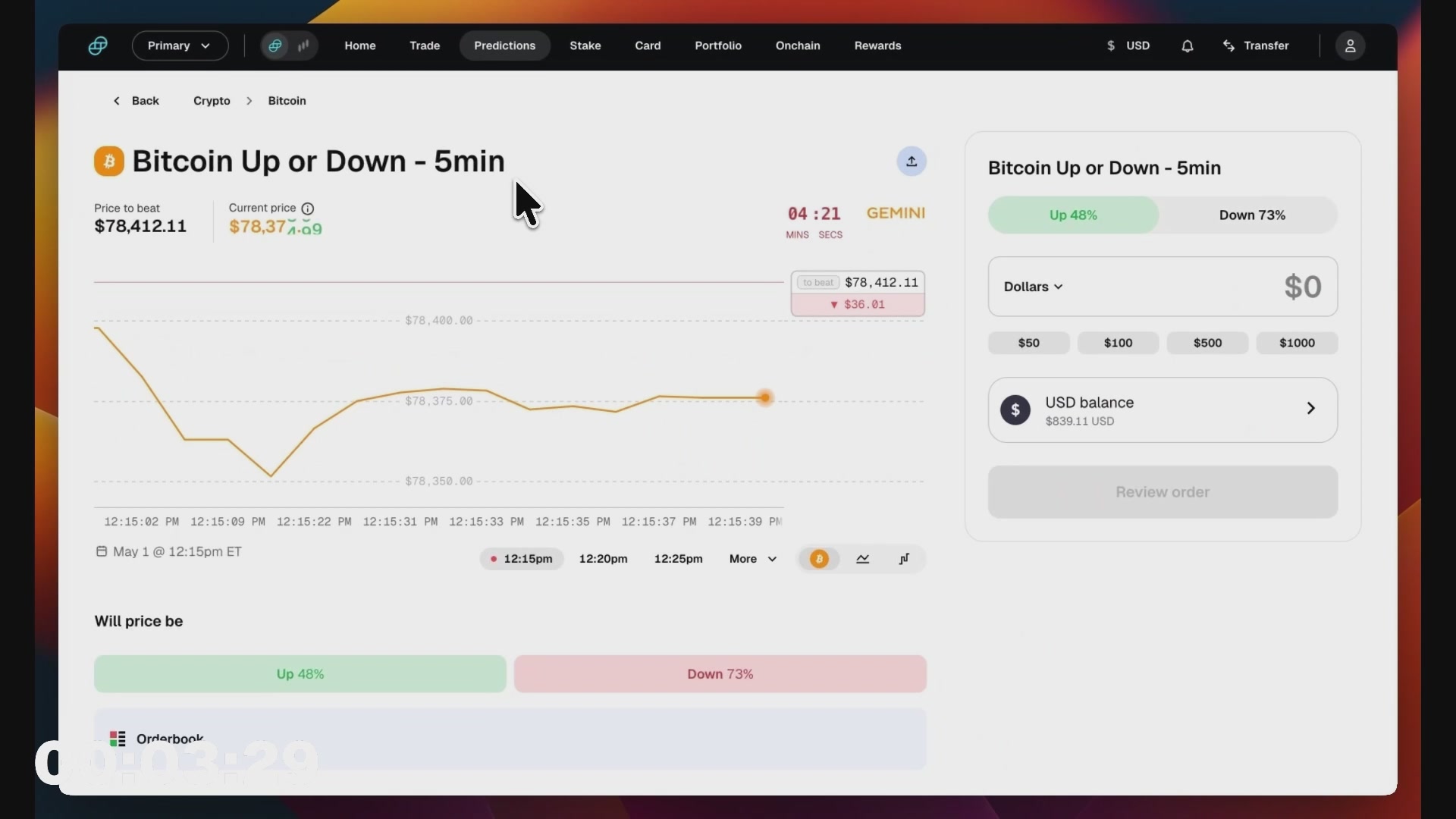Select the Bitcoin chart view icon
1456x819 pixels.
coord(819,560)
